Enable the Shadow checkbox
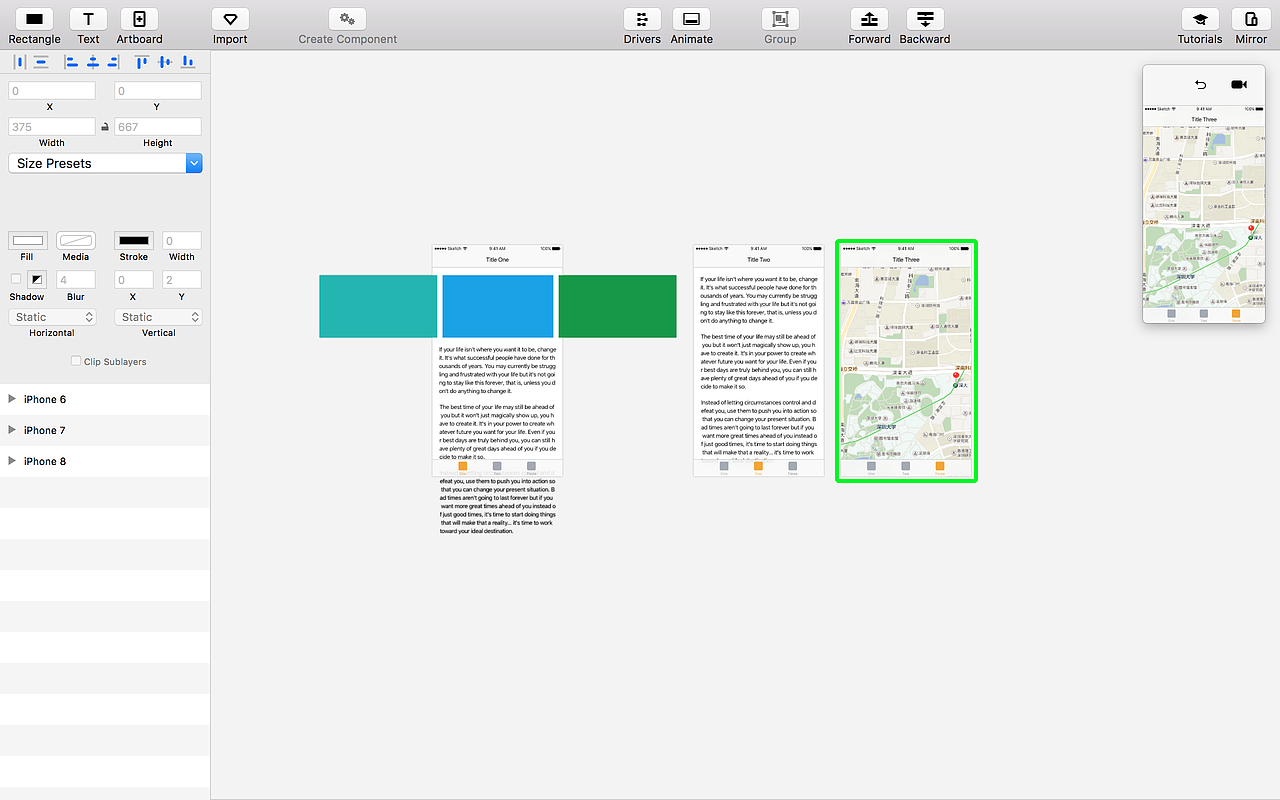This screenshot has width=1280, height=800. pyautogui.click(x=15, y=279)
